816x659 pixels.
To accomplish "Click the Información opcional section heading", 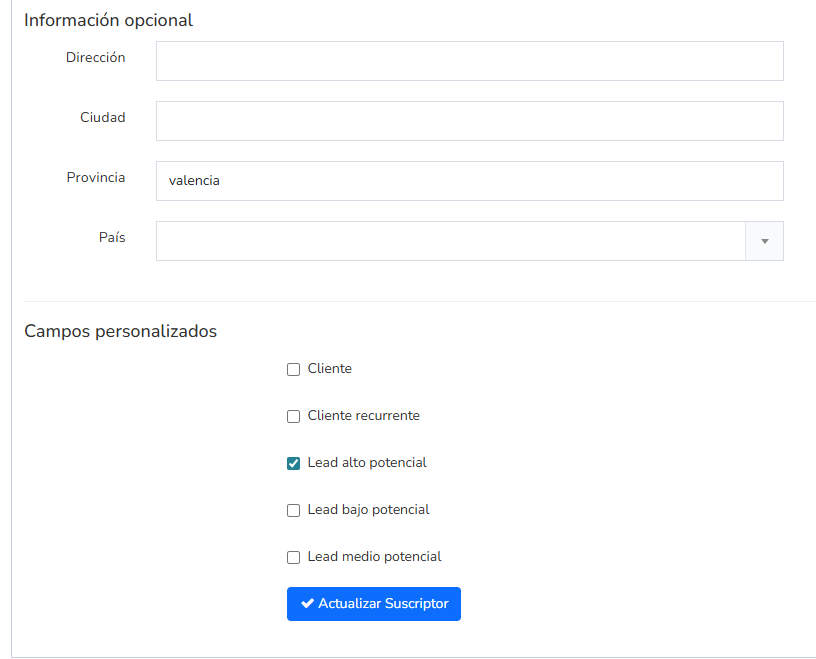I will [108, 20].
